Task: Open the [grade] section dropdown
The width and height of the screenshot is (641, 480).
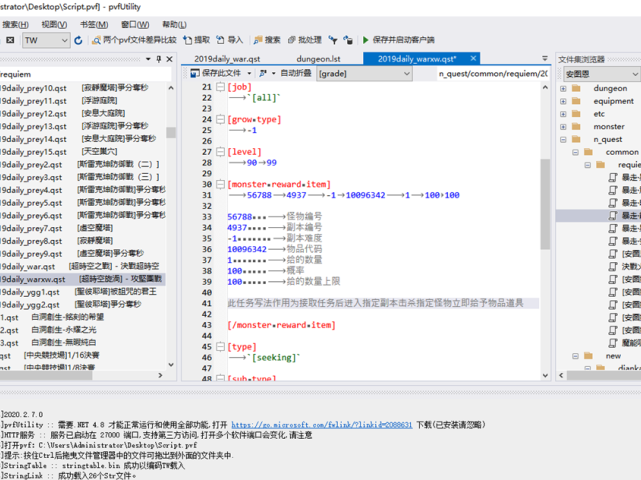Action: coord(372,74)
